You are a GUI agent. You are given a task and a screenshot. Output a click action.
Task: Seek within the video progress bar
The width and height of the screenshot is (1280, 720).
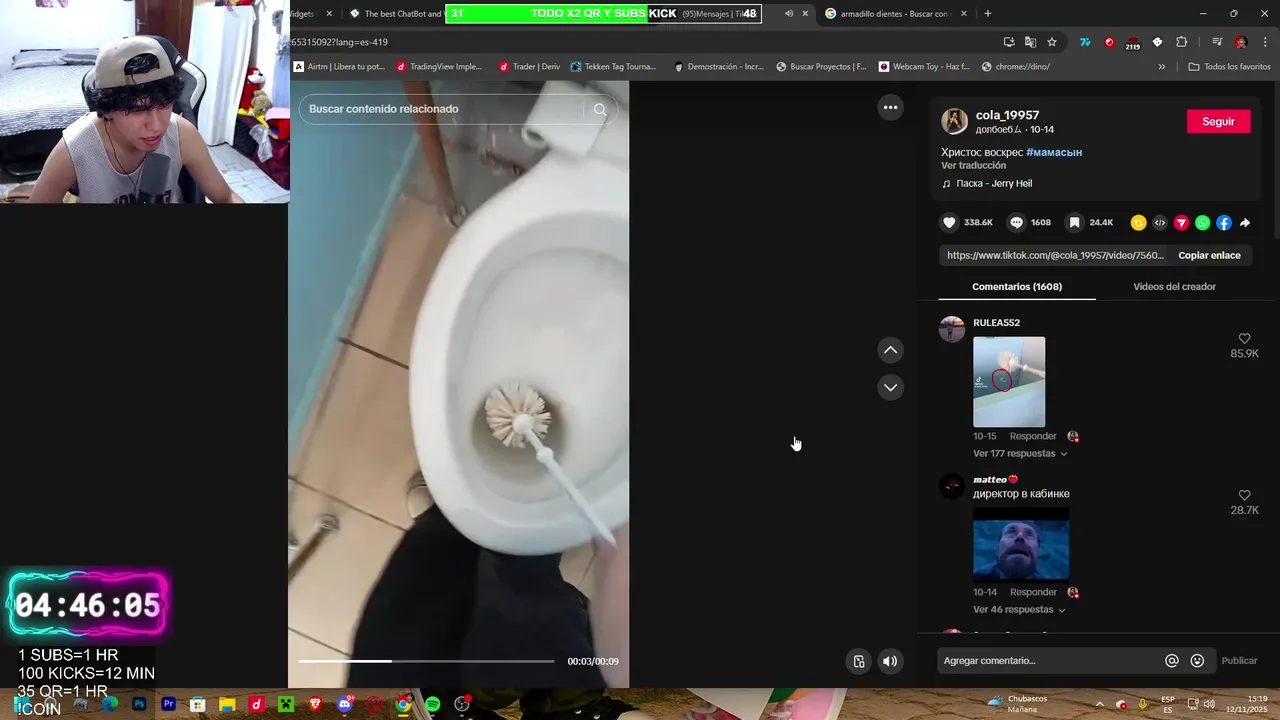(426, 661)
